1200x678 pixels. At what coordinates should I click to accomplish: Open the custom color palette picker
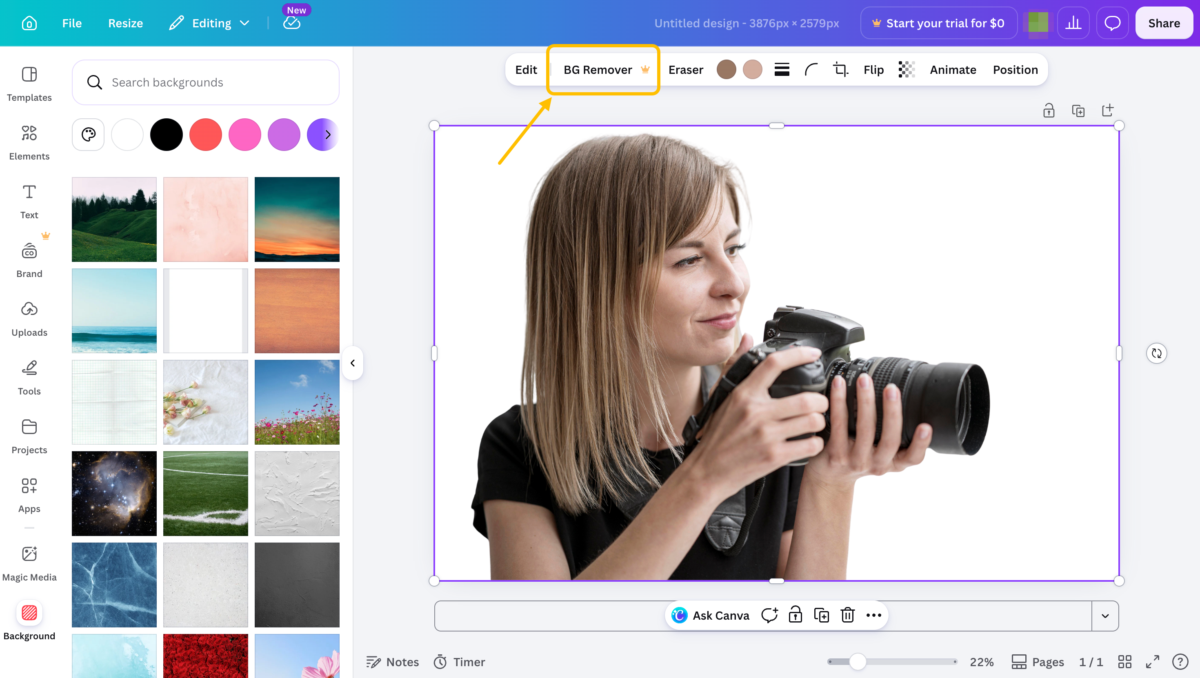pyautogui.click(x=88, y=134)
